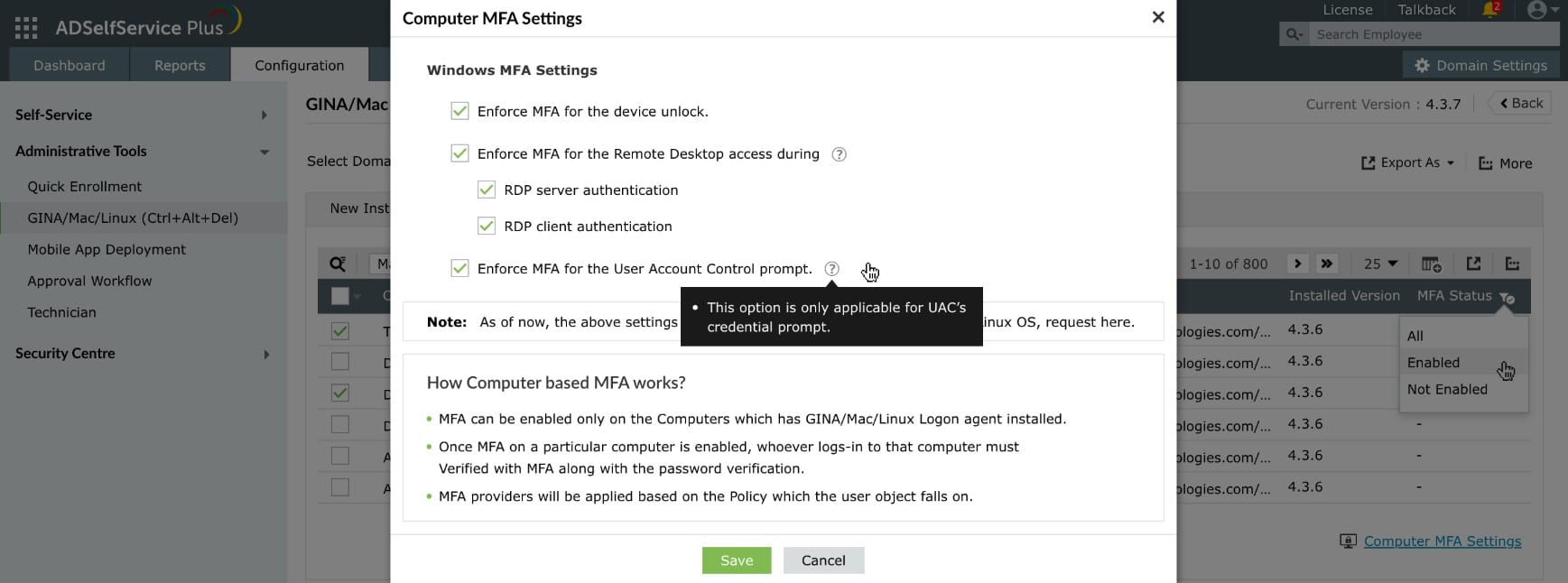
Task: Open the Computer MFA Settings link
Action: (x=1443, y=541)
